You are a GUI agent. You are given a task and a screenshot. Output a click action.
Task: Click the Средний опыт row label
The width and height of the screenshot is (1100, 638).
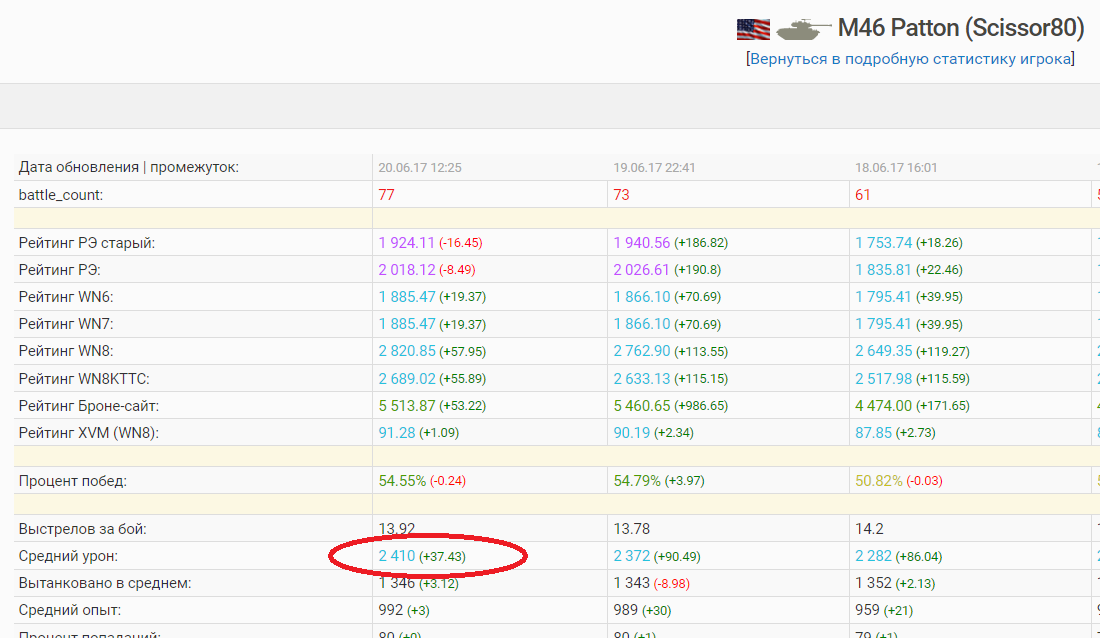pyautogui.click(x=69, y=611)
